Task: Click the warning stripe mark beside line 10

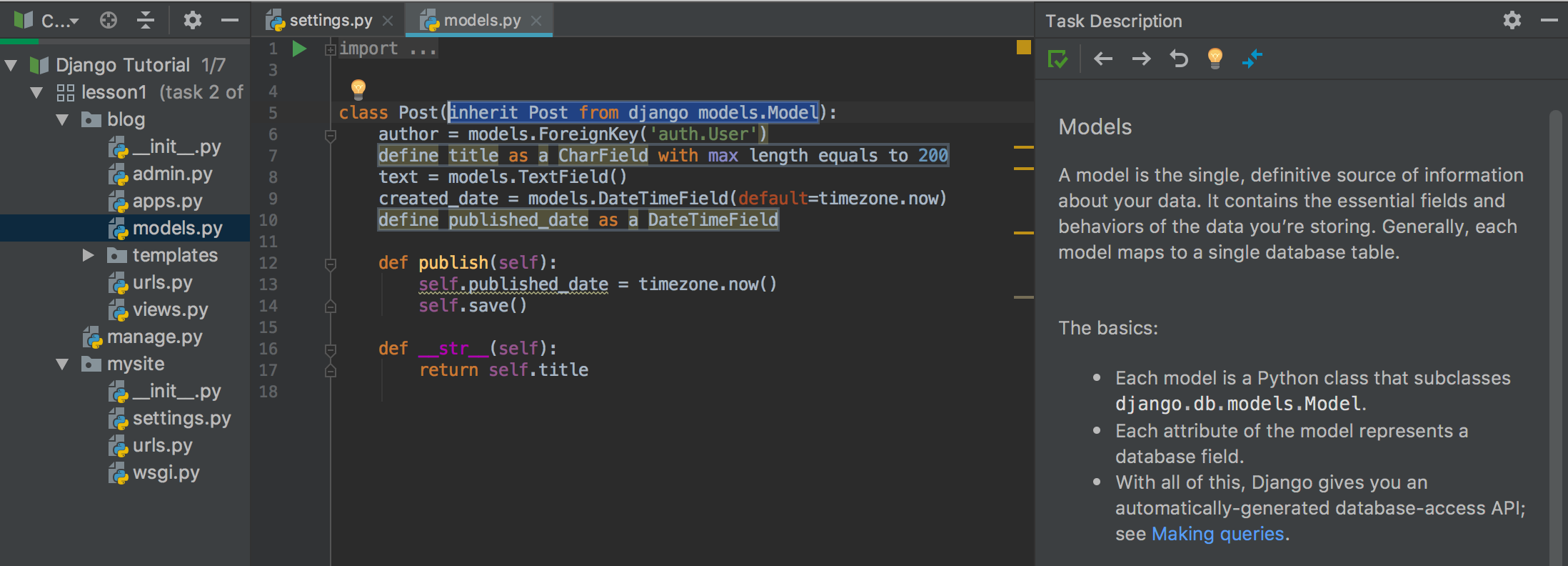Action: click(1024, 233)
